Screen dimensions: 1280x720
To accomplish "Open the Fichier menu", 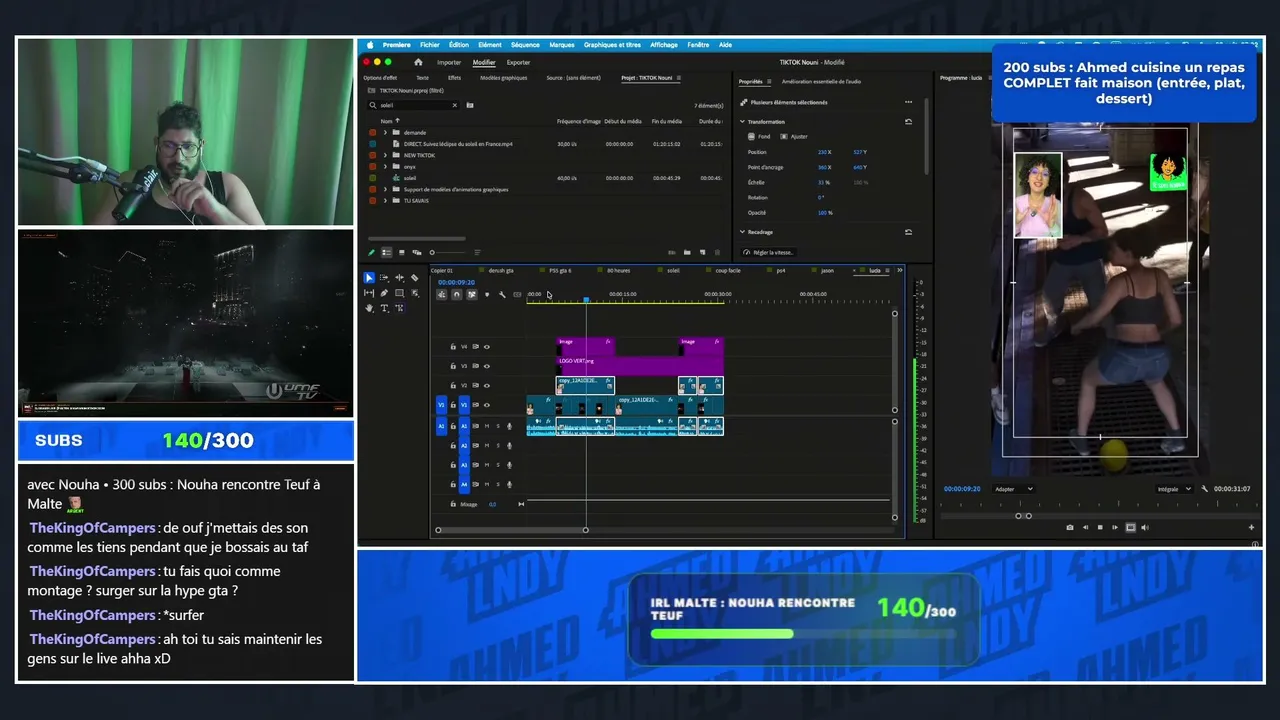I will tap(430, 45).
